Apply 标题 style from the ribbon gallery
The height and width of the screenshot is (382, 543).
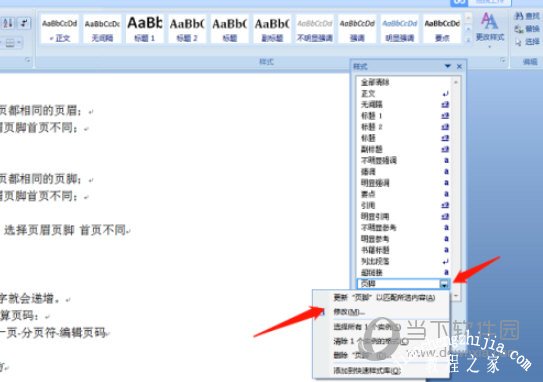click(230, 29)
